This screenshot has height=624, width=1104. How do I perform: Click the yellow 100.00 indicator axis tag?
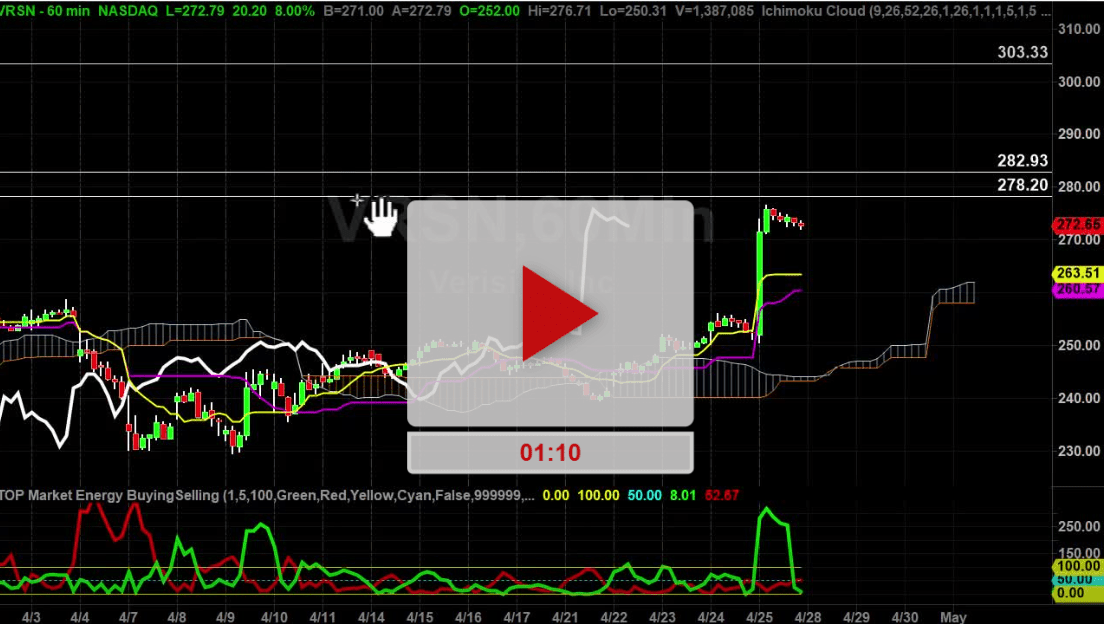(x=1078, y=566)
